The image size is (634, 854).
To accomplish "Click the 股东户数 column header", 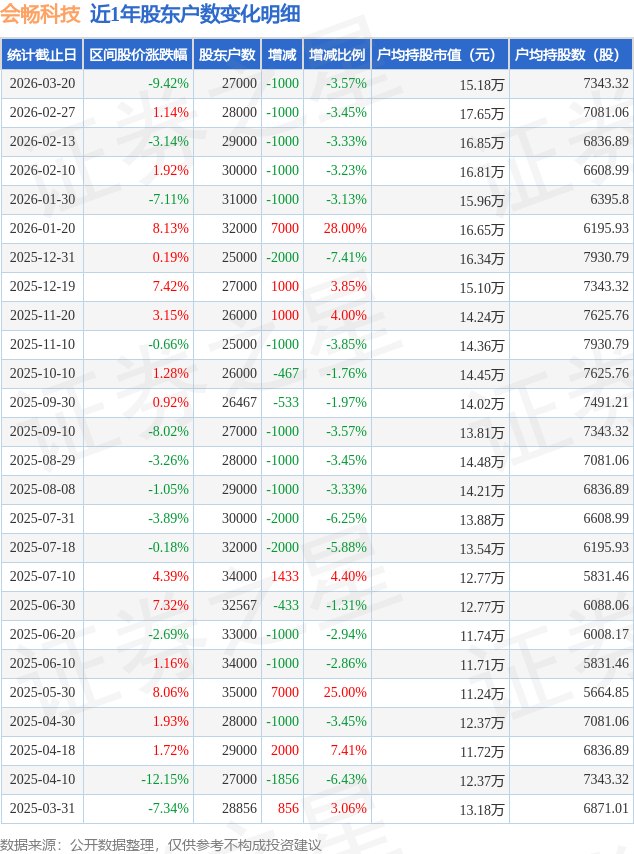I will tap(227, 54).
